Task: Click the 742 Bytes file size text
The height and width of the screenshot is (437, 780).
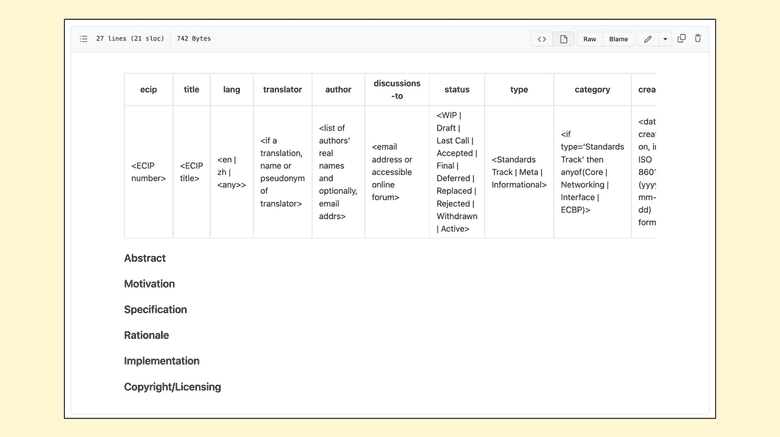Action: tap(194, 39)
